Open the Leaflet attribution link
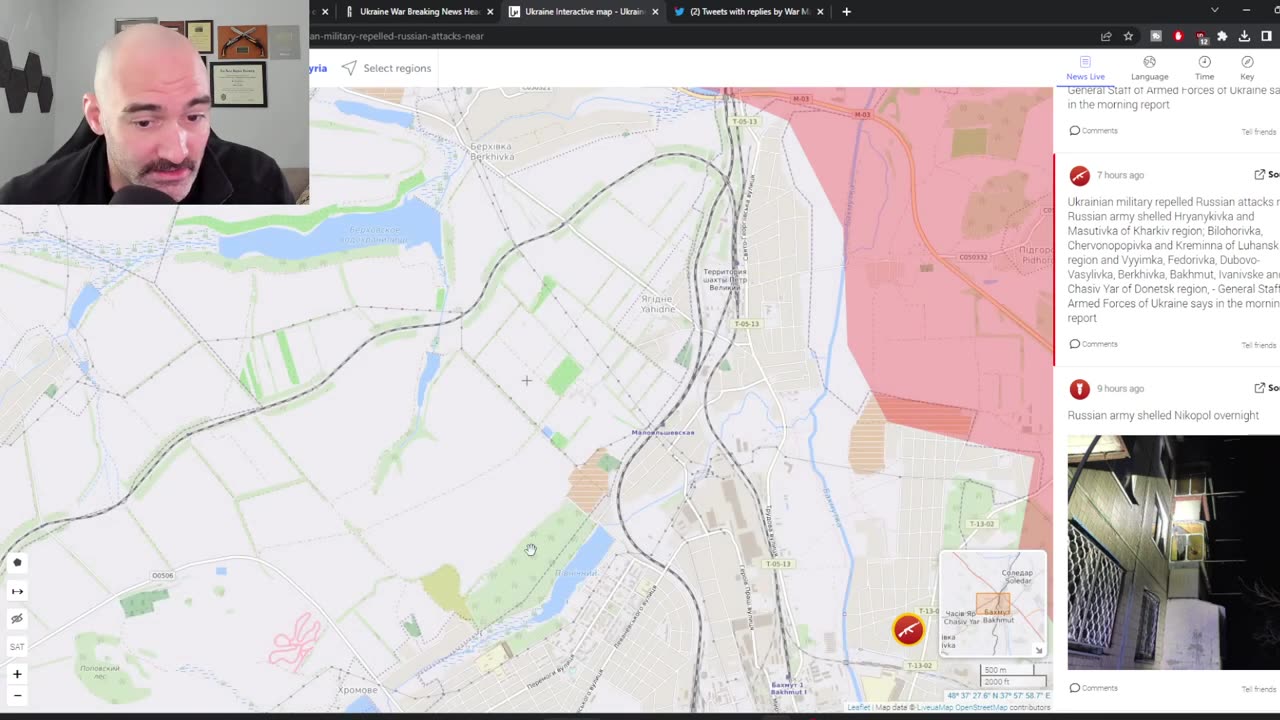1280x720 pixels. click(858, 708)
